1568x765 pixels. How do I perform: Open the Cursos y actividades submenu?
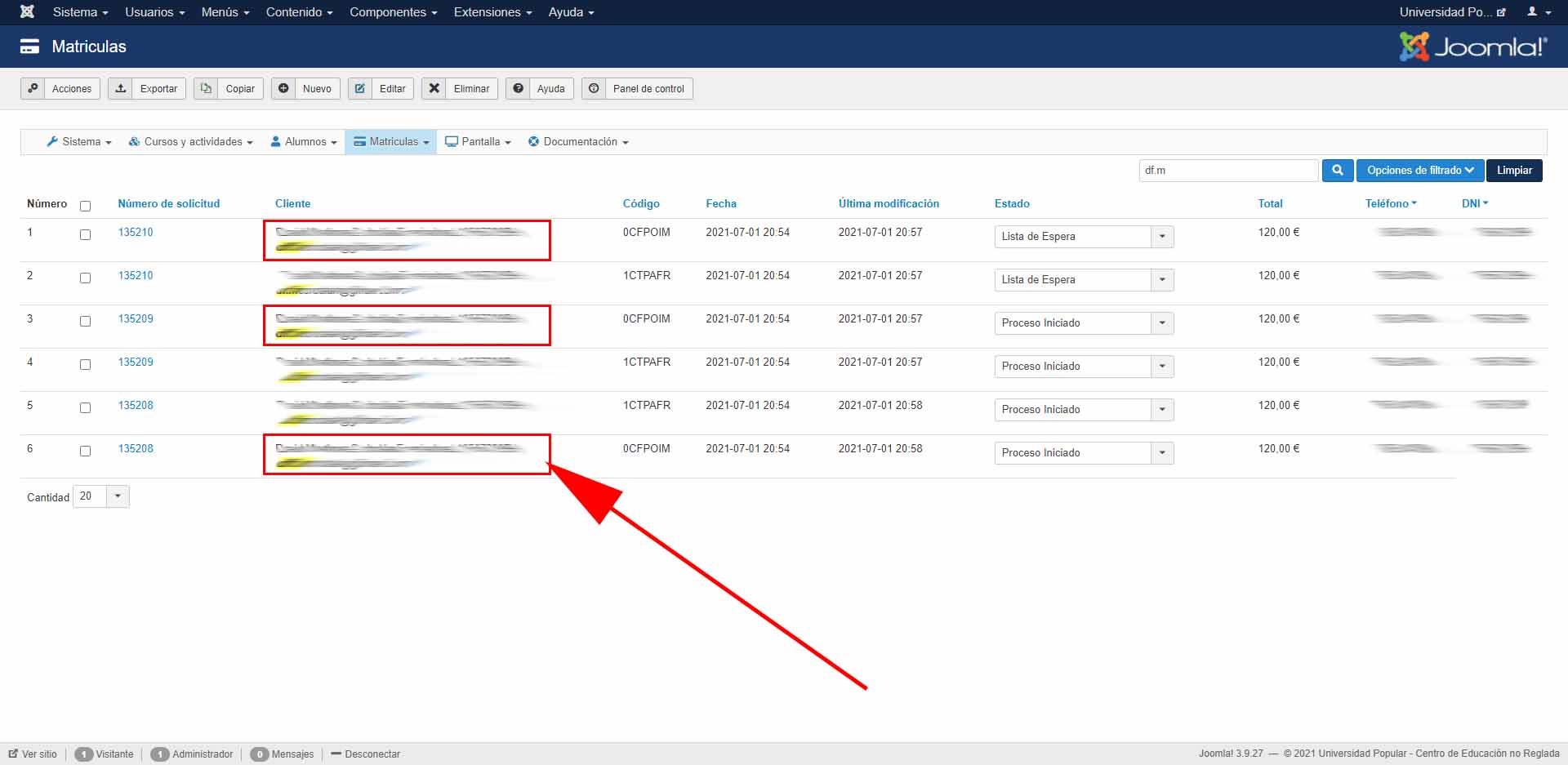(x=191, y=142)
